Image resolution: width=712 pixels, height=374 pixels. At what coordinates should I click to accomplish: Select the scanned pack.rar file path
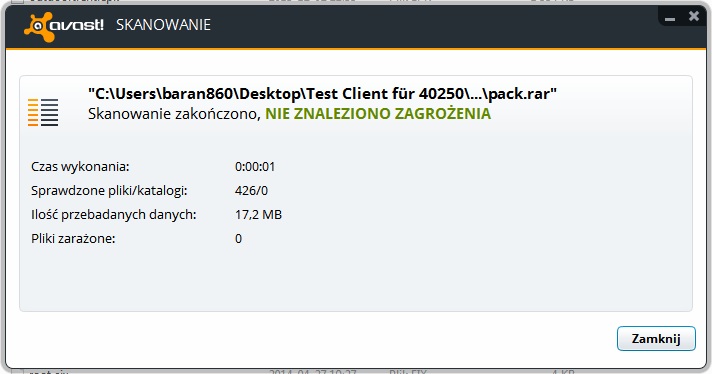point(322,94)
